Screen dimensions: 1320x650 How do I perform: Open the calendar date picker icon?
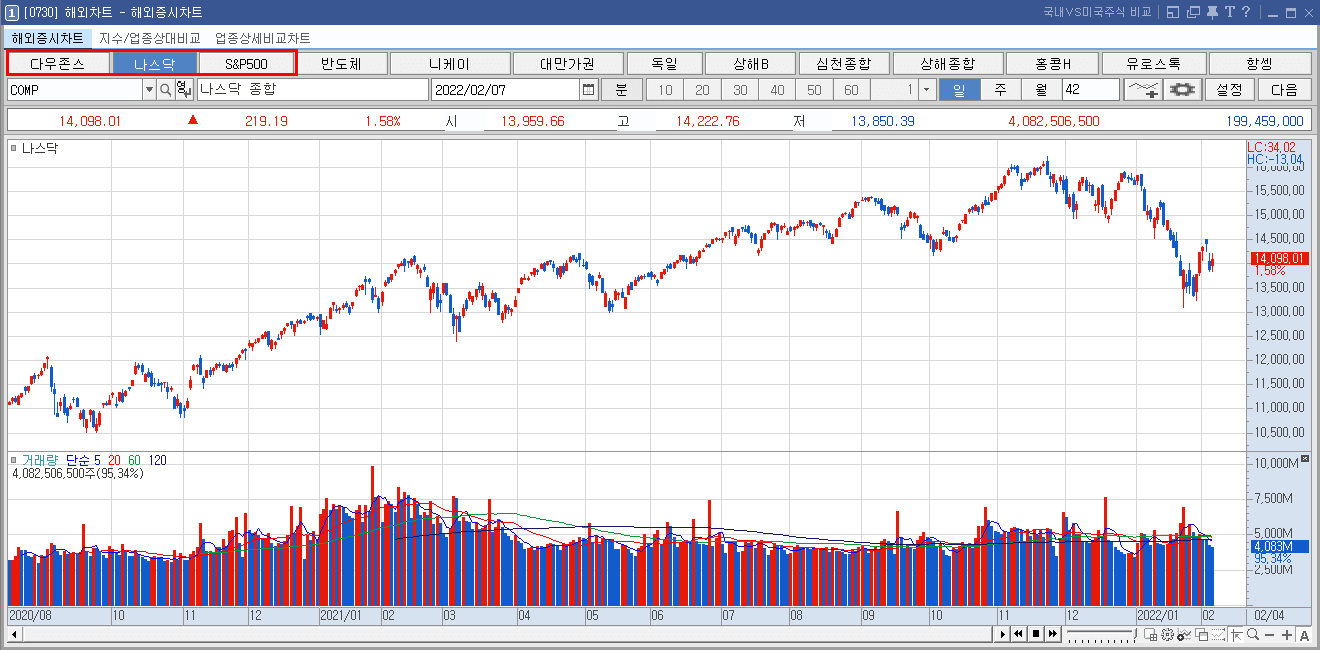(588, 90)
